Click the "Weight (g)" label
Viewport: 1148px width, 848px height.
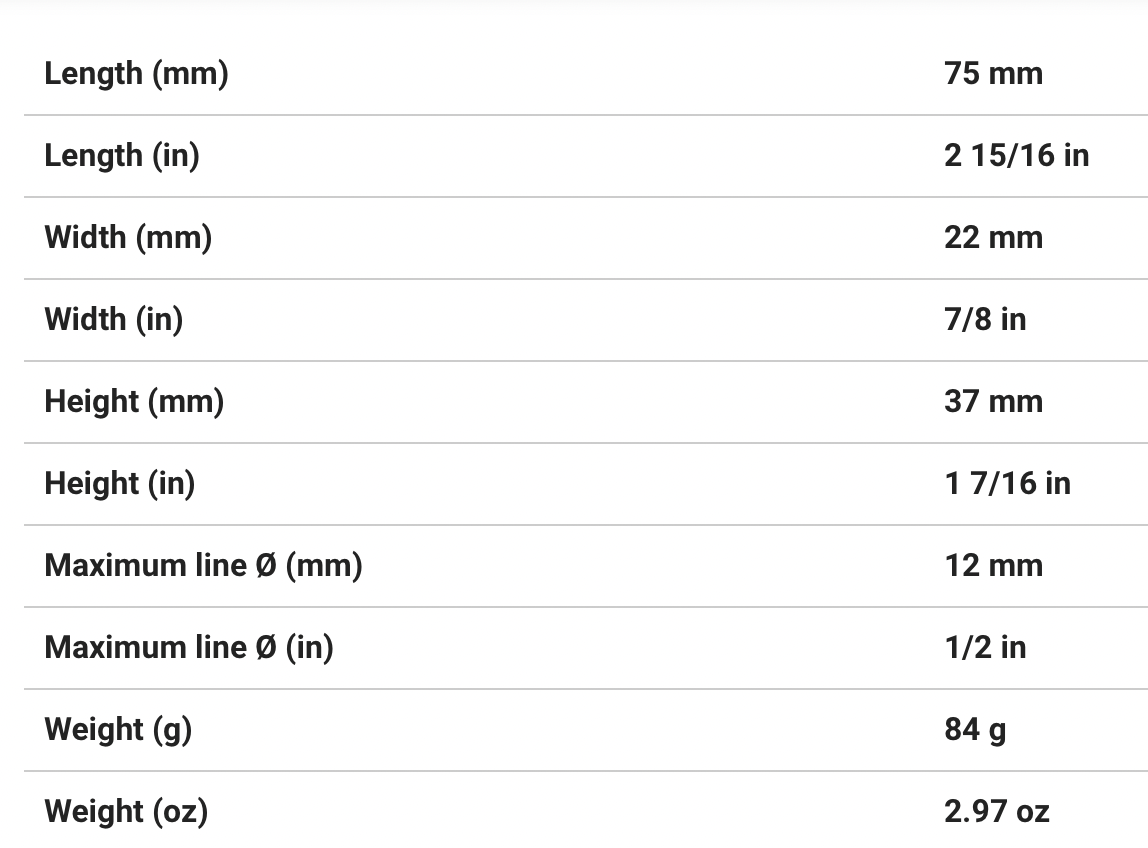[x=118, y=730]
